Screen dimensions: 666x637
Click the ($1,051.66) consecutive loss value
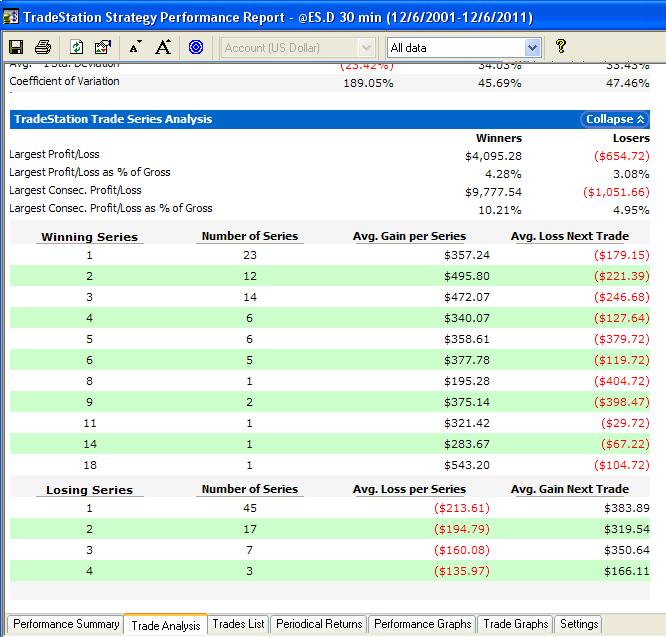coord(616,192)
